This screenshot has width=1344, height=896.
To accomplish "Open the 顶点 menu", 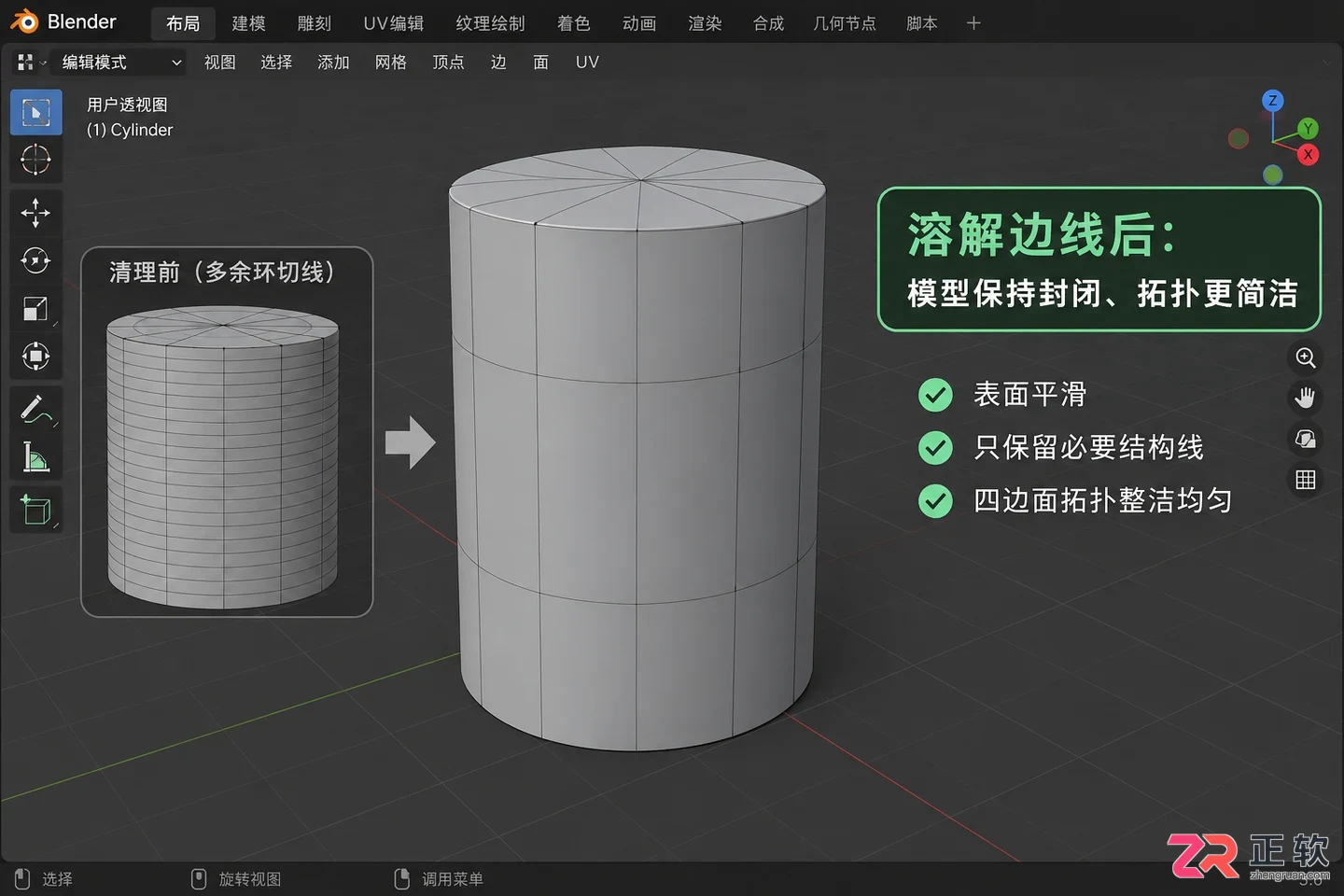I will [x=448, y=63].
